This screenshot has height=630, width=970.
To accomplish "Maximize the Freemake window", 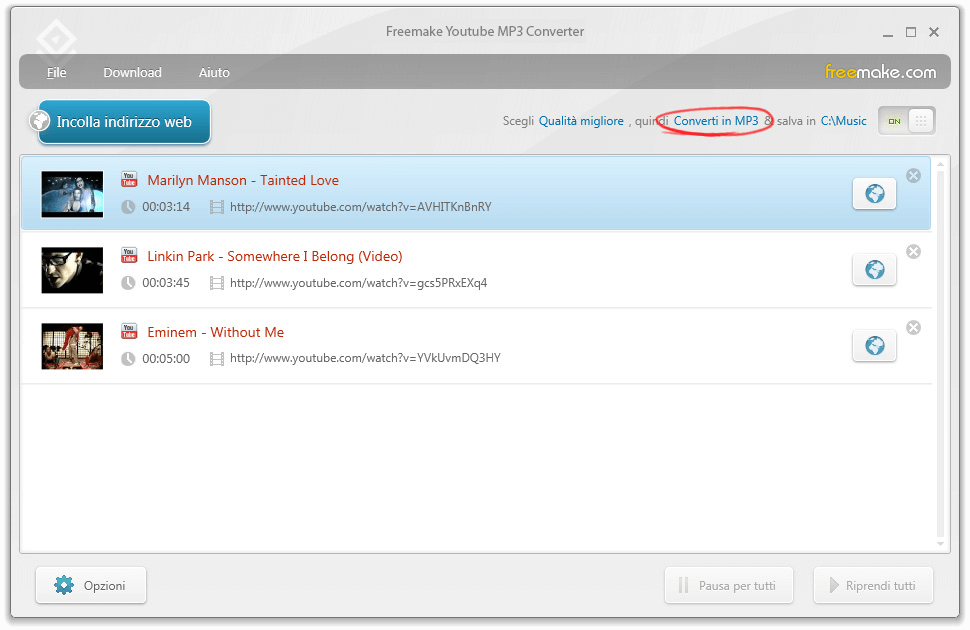I will pyautogui.click(x=911, y=32).
